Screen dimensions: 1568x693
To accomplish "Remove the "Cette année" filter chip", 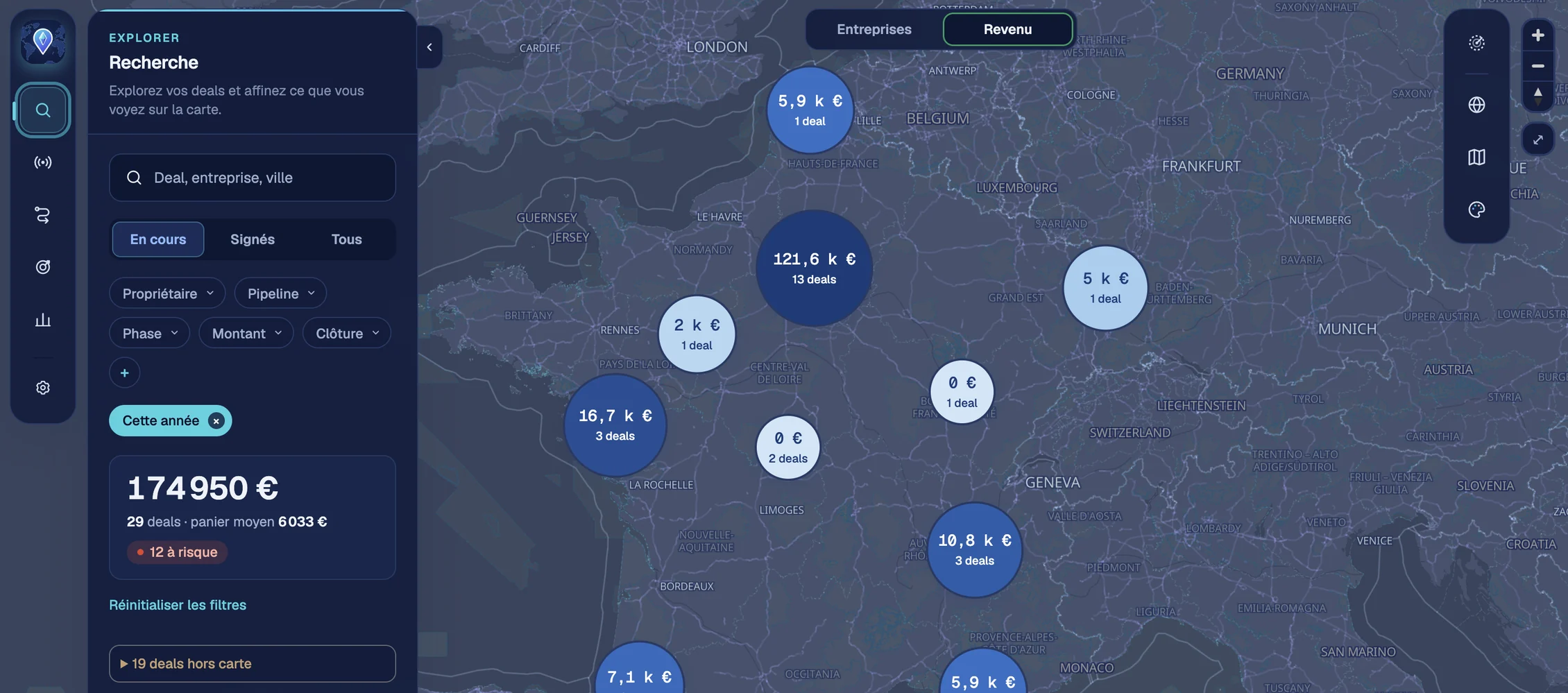I will click(x=216, y=421).
